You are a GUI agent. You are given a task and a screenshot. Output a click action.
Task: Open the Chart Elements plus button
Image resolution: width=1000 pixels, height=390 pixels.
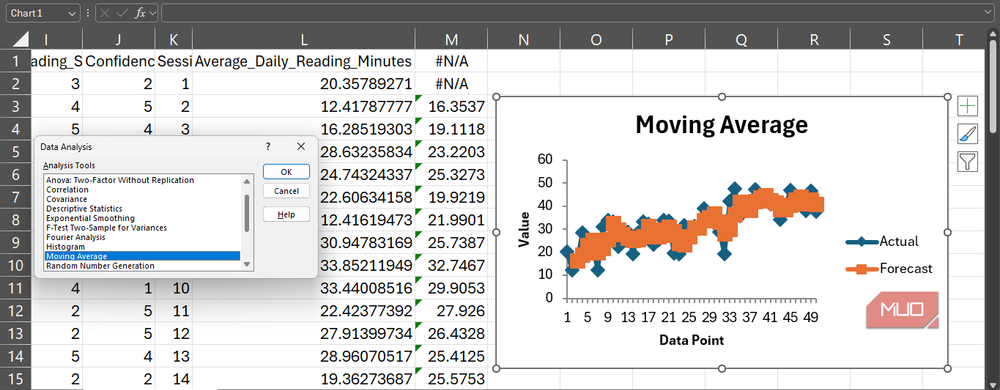pos(967,106)
